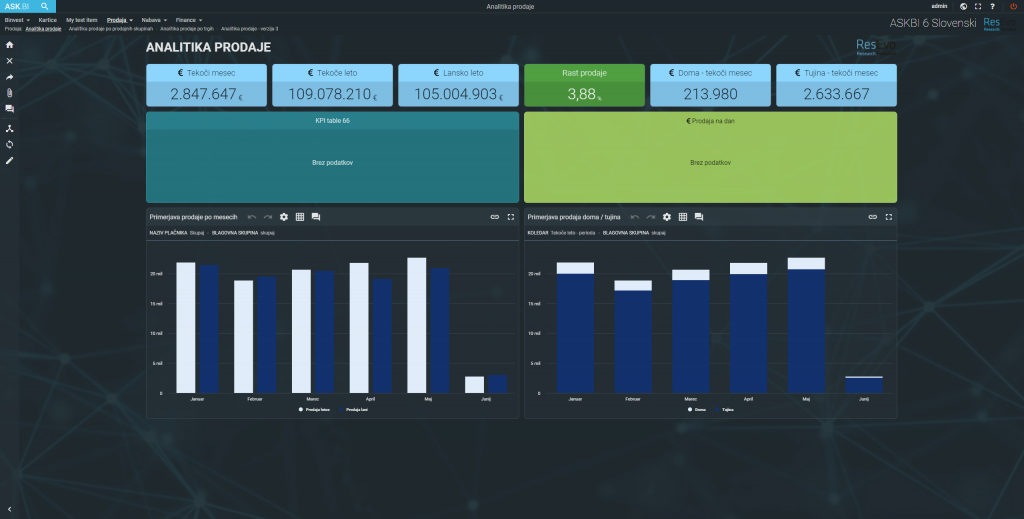Show table view for Primerjava prodaja doma / tujina
This screenshot has width=1024, height=519.
(683, 216)
